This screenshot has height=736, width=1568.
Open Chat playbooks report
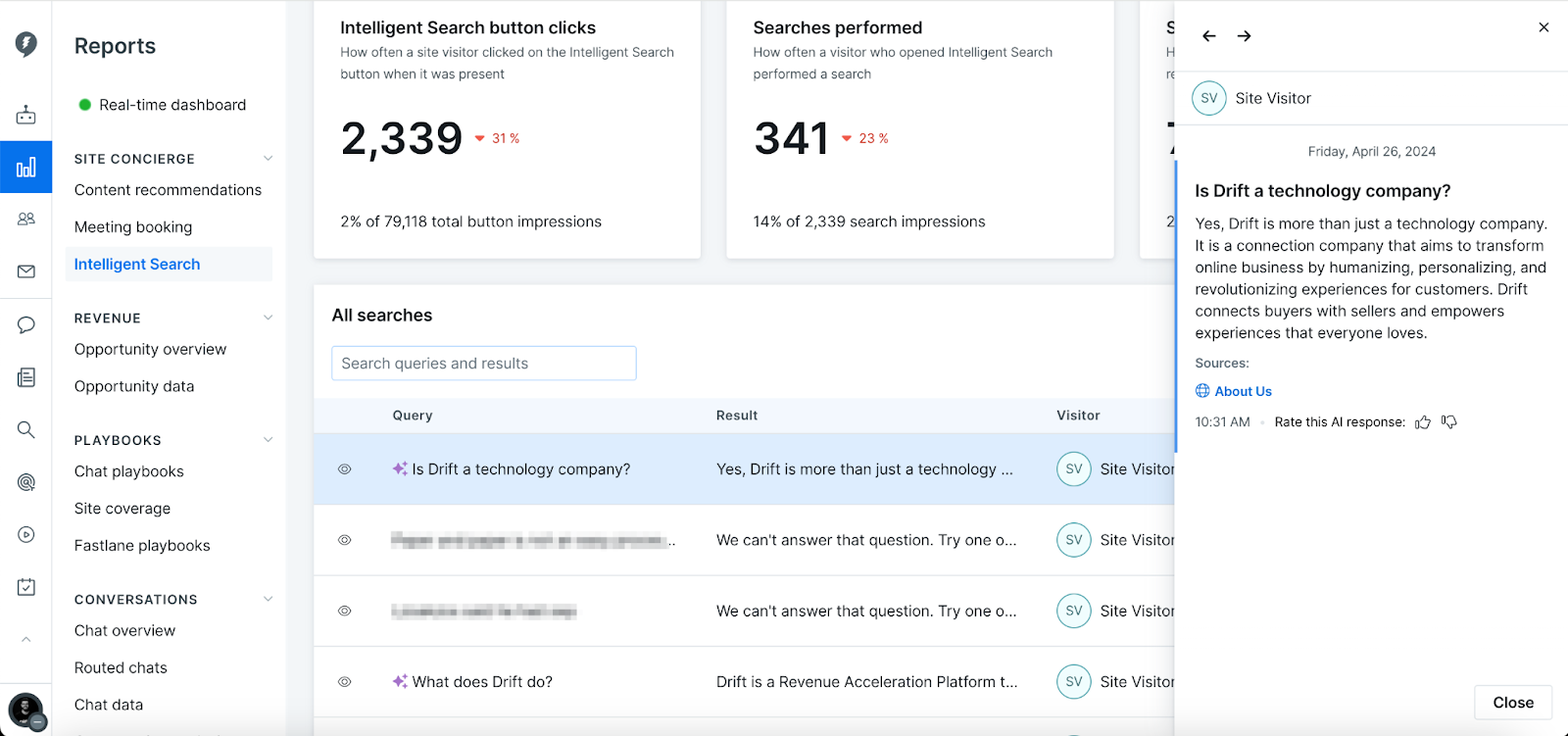tap(129, 471)
